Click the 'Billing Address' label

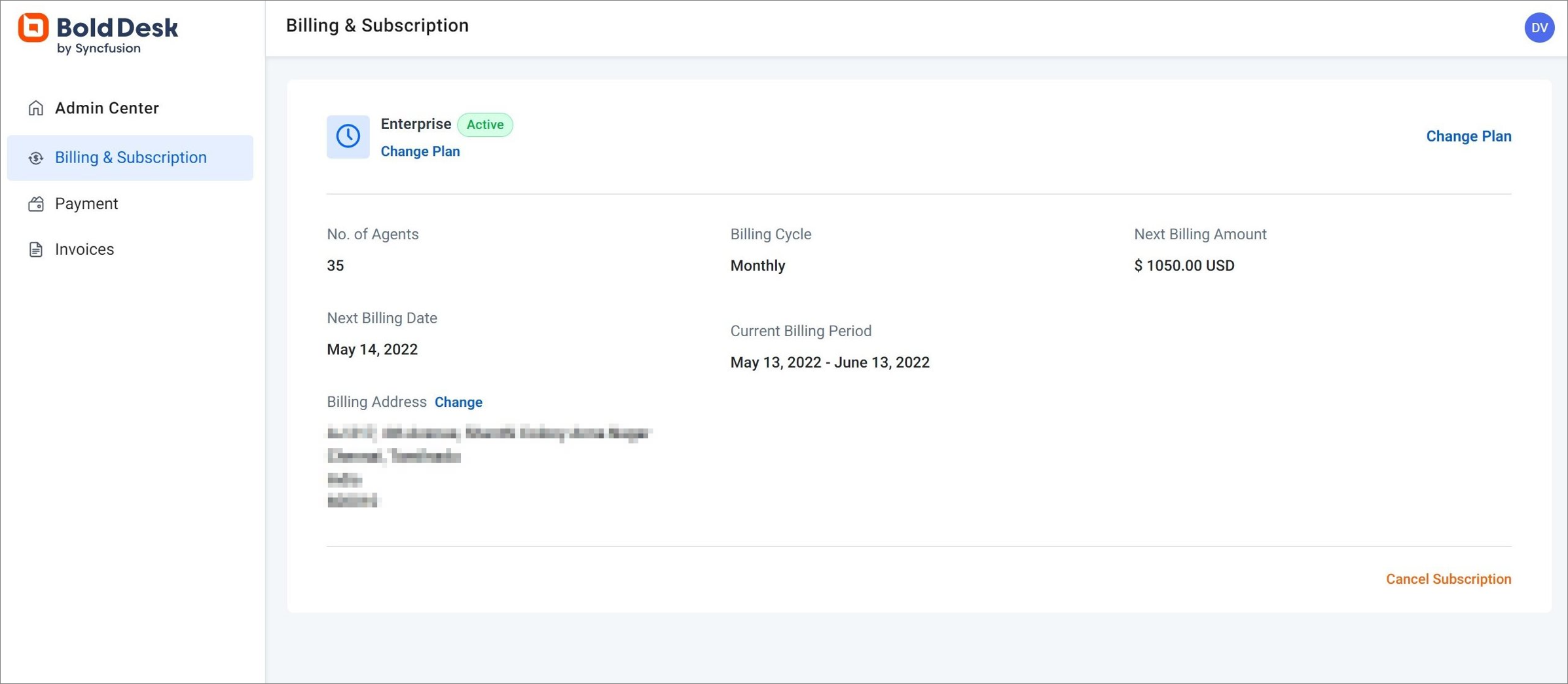[376, 402]
